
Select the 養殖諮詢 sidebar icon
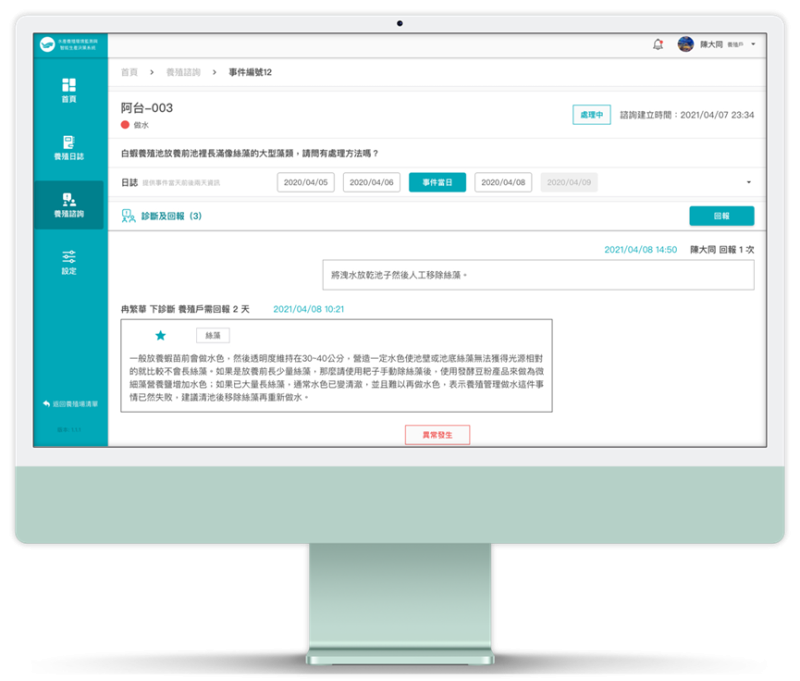coord(68,203)
